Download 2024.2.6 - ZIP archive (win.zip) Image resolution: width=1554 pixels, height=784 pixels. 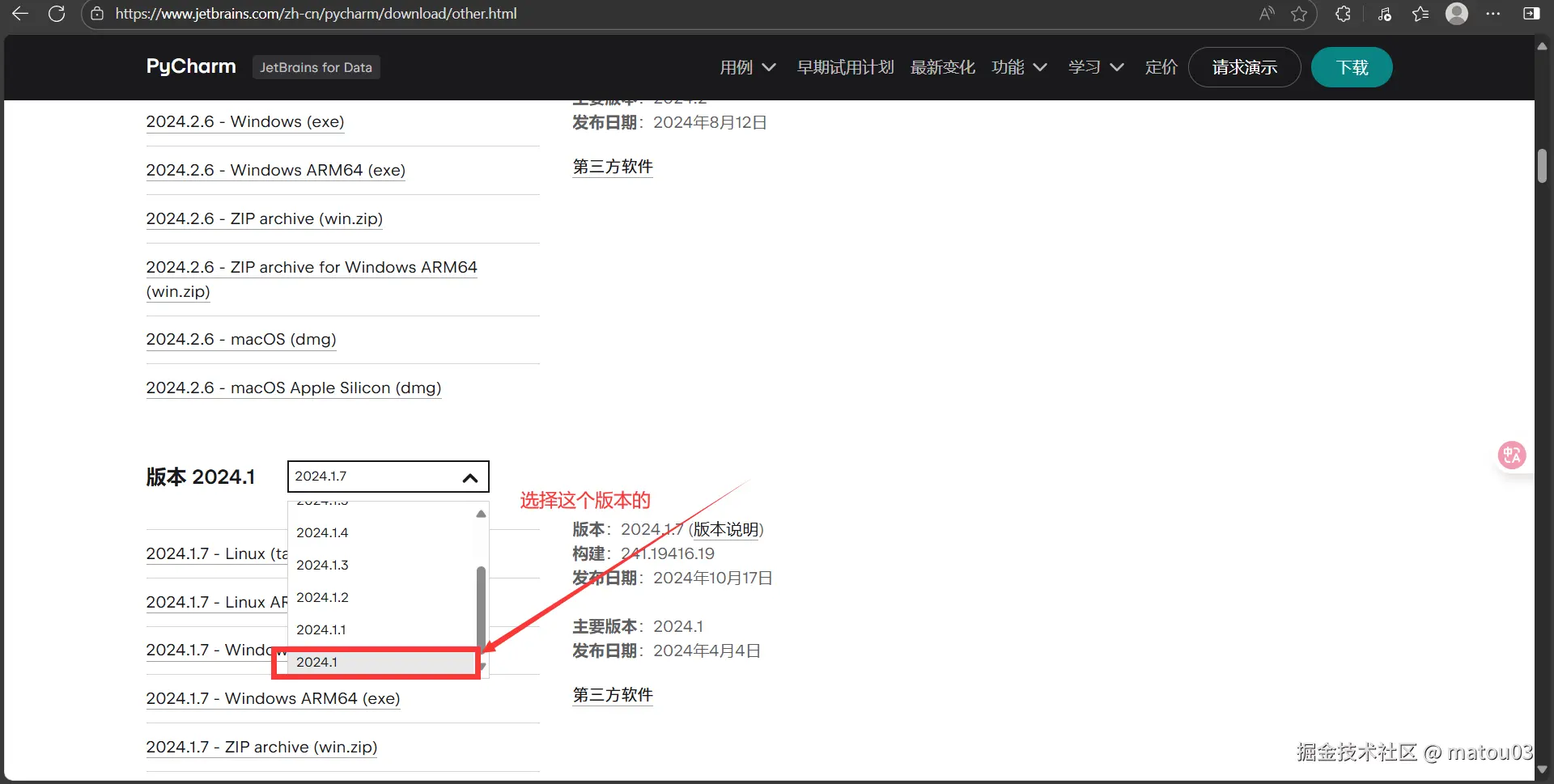pyautogui.click(x=264, y=218)
